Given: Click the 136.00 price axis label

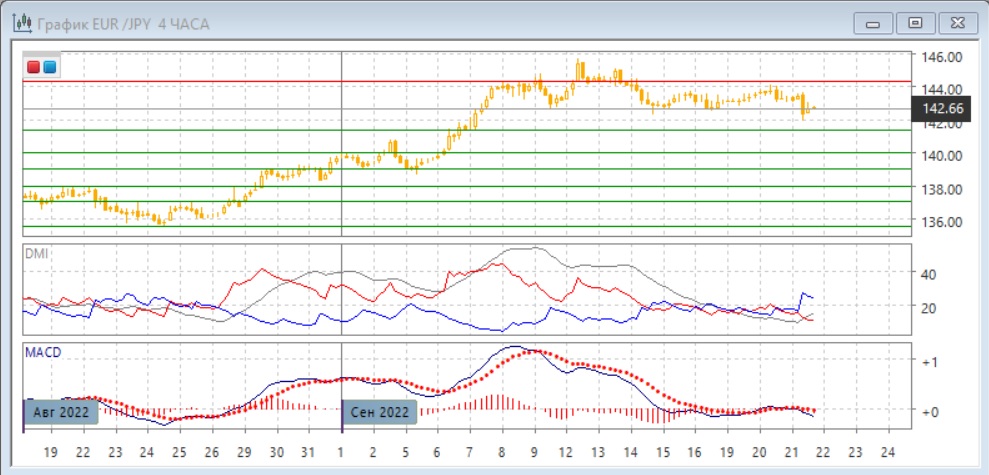Looking at the screenshot, I should (x=942, y=222).
